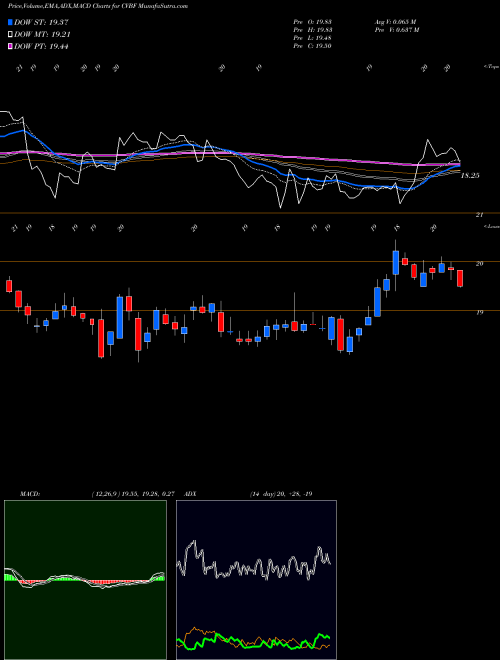This screenshot has height=660, width=500.
Task: Click the 'Pre H: 19.83' value
Action: pos(313,30)
